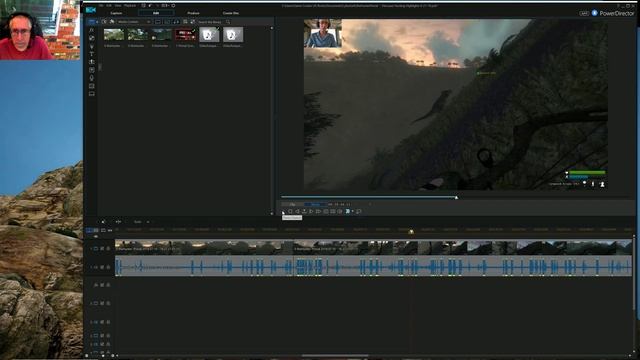Click the timeline horizontal scrollbar
This screenshot has width=640, height=360.
tap(335, 356)
